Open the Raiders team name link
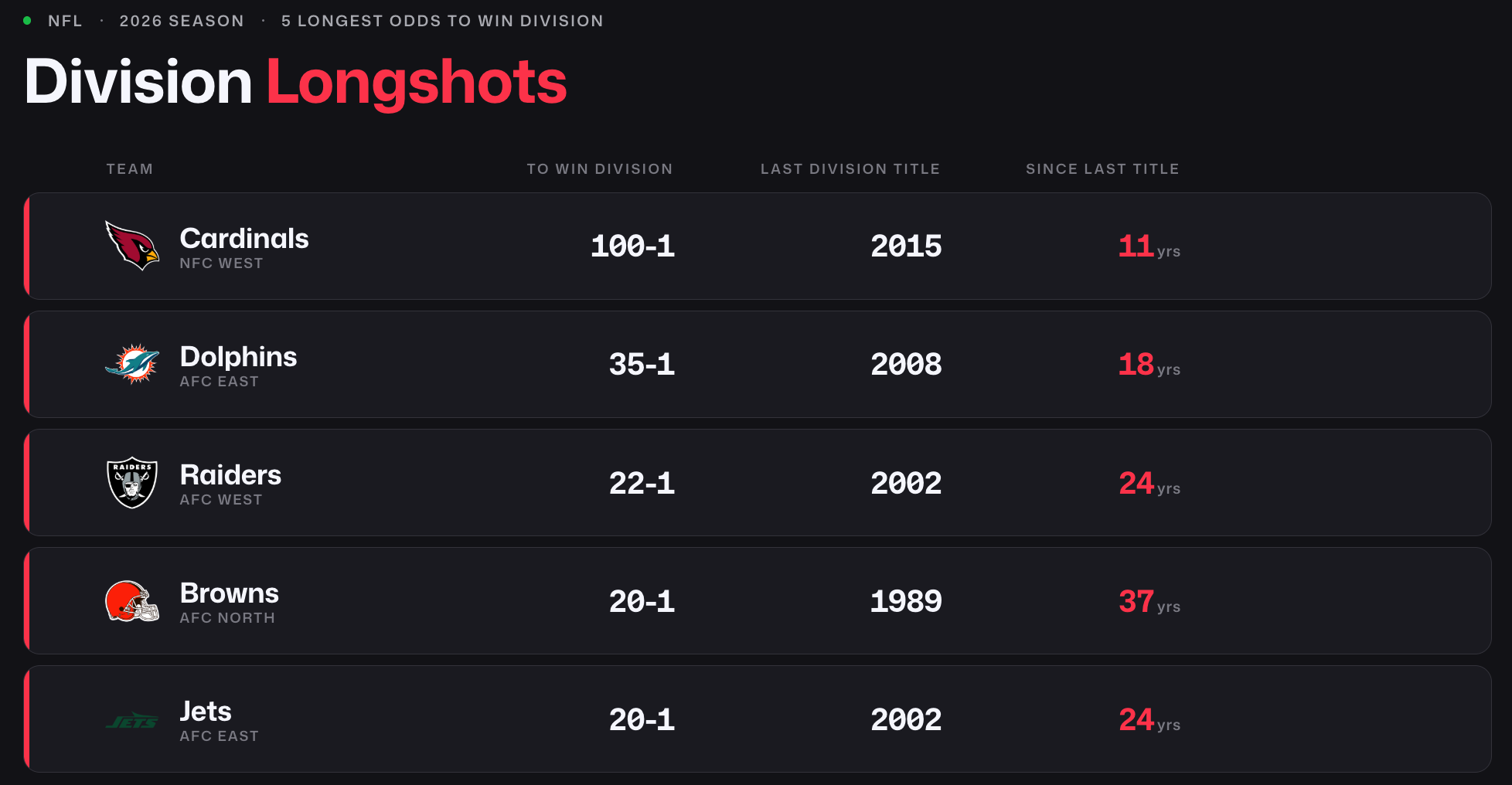This screenshot has width=1512, height=785. 230,475
